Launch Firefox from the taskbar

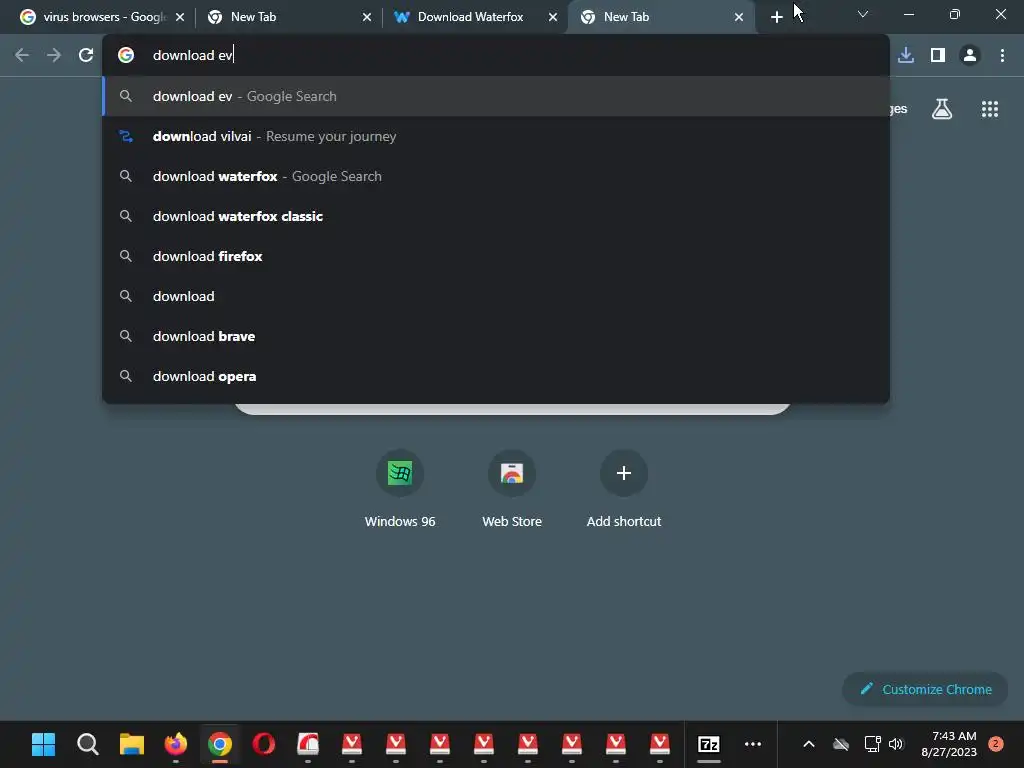tap(176, 744)
